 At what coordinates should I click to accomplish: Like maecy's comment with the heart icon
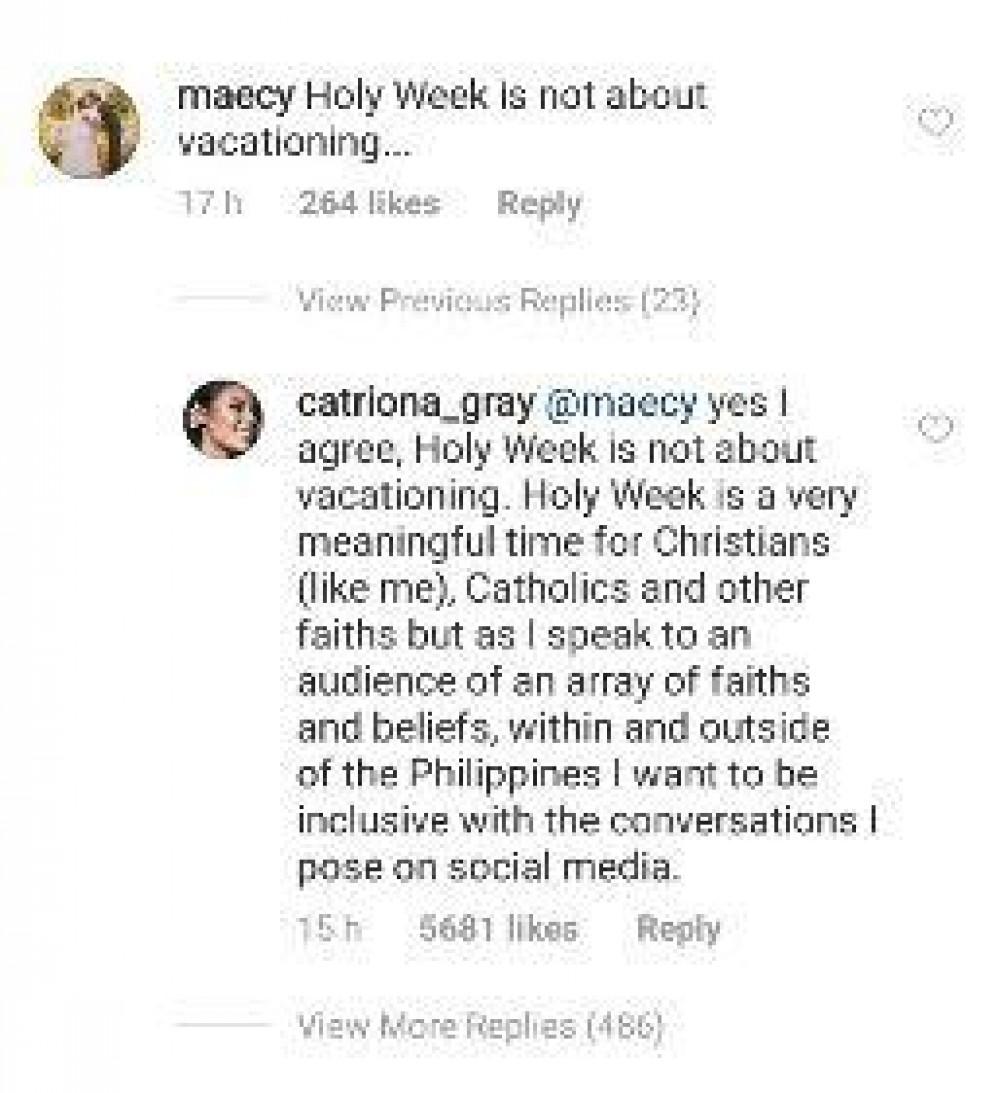[936, 123]
